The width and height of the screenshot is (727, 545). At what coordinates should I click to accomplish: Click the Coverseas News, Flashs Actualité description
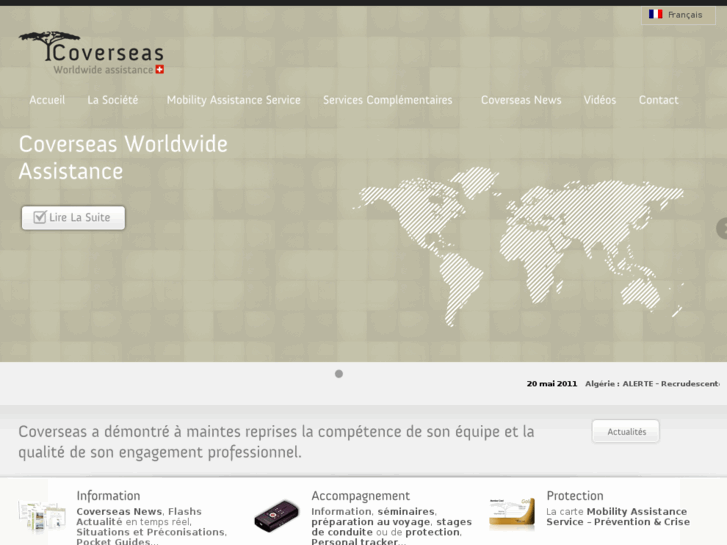151,526
